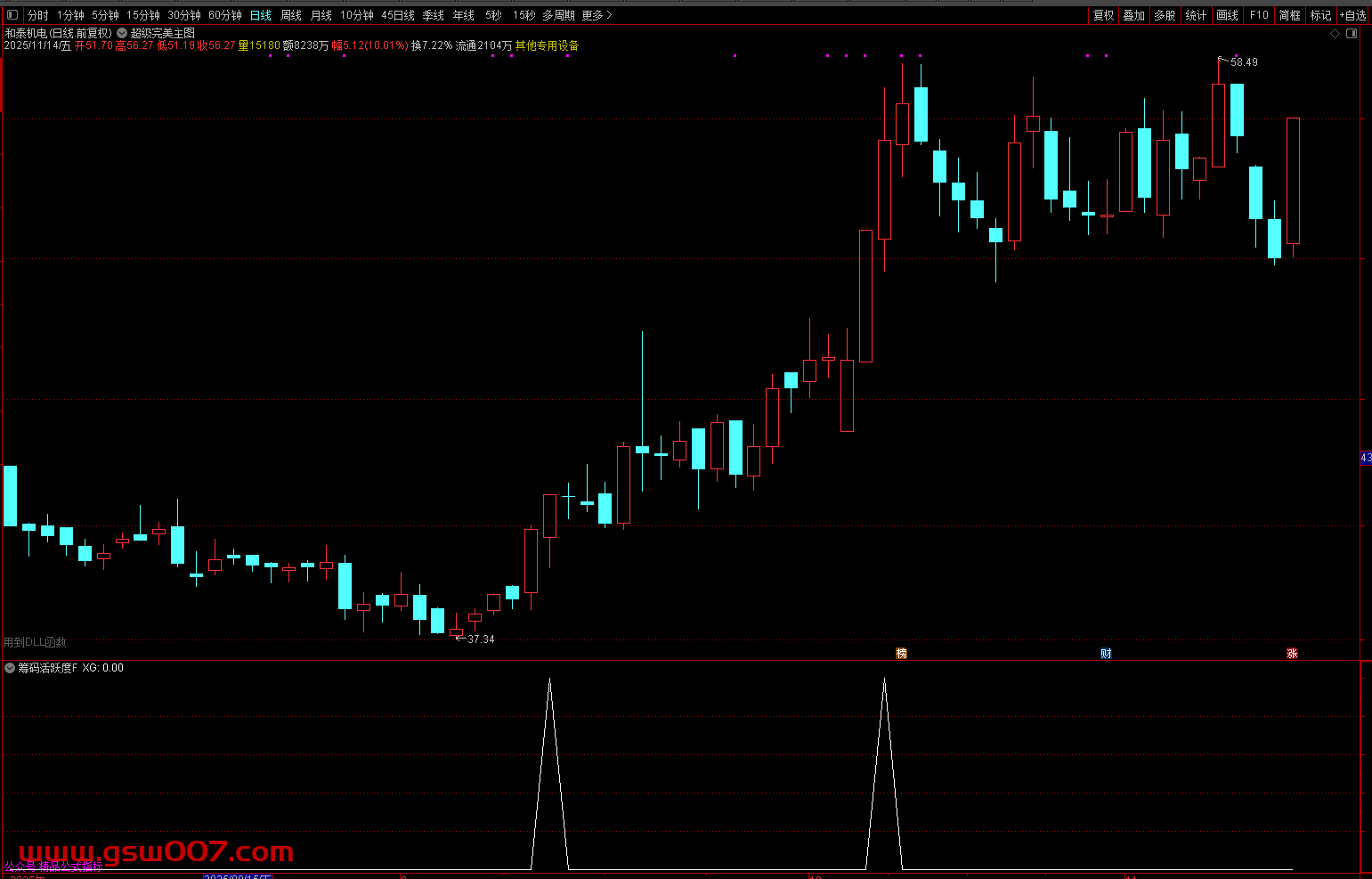This screenshot has width=1372, height=879.
Task: Expand the 超级完美主图 indicator dropdown
Action: pos(122,33)
